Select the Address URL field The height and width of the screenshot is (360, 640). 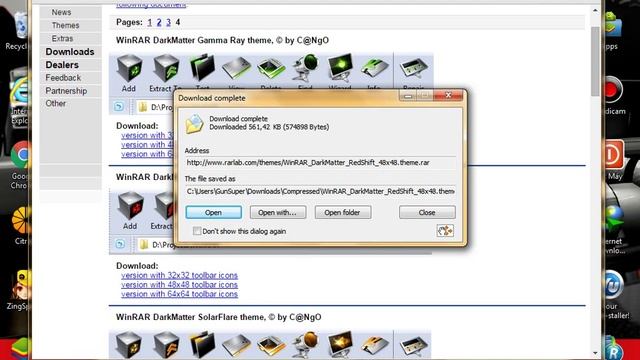click(x=320, y=162)
